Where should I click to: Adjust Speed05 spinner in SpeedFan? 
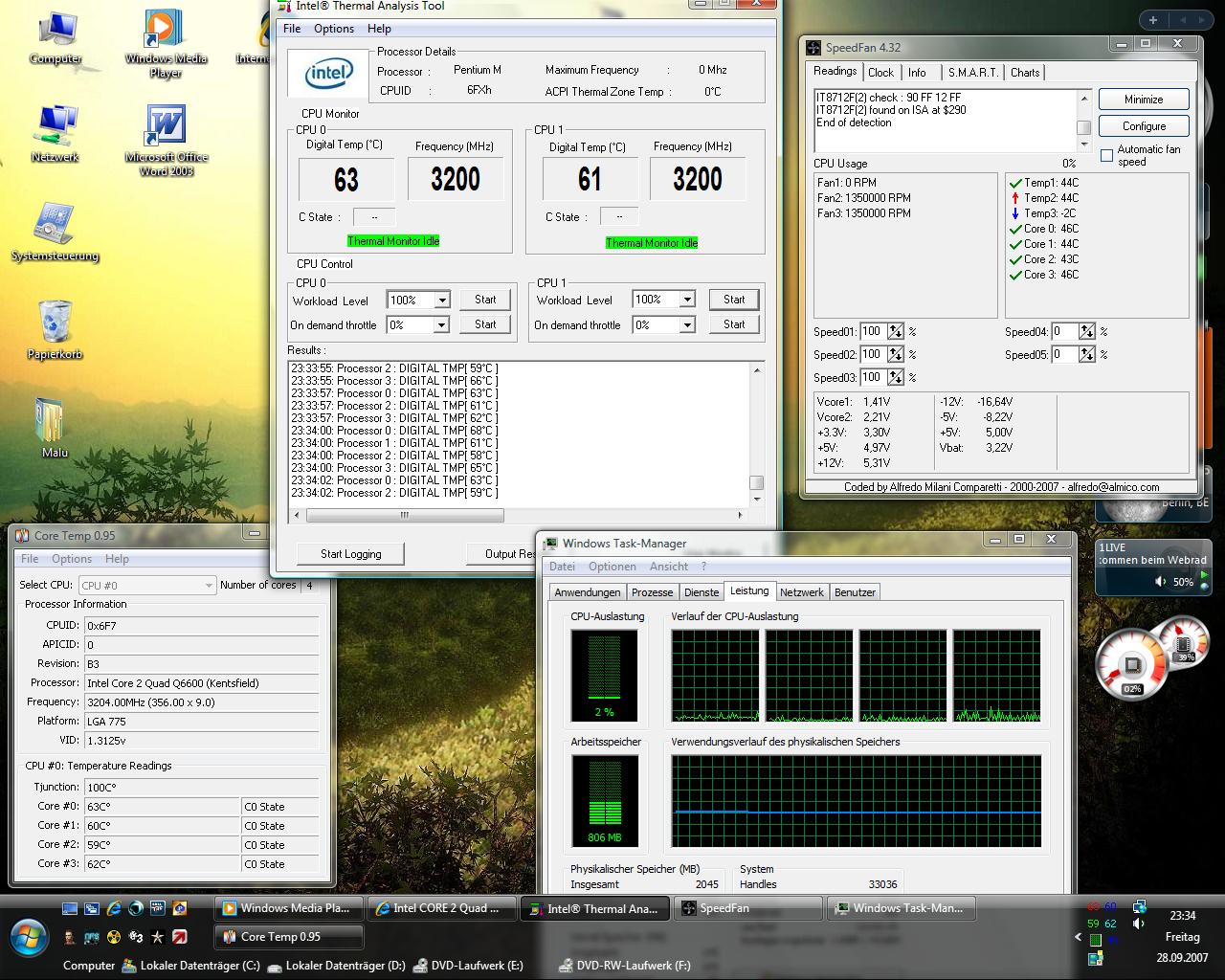pyautogui.click(x=1087, y=354)
